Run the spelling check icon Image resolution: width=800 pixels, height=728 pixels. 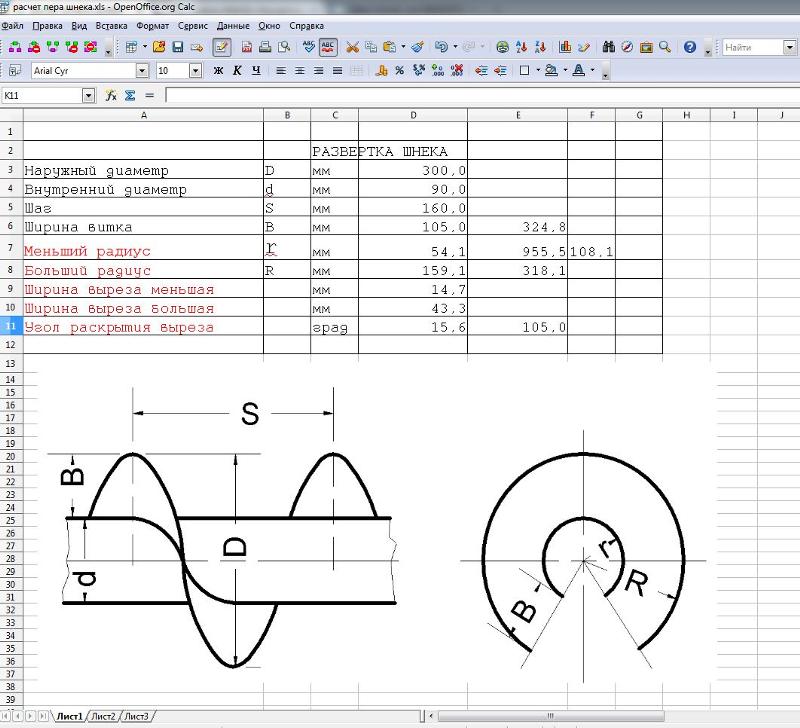(309, 47)
